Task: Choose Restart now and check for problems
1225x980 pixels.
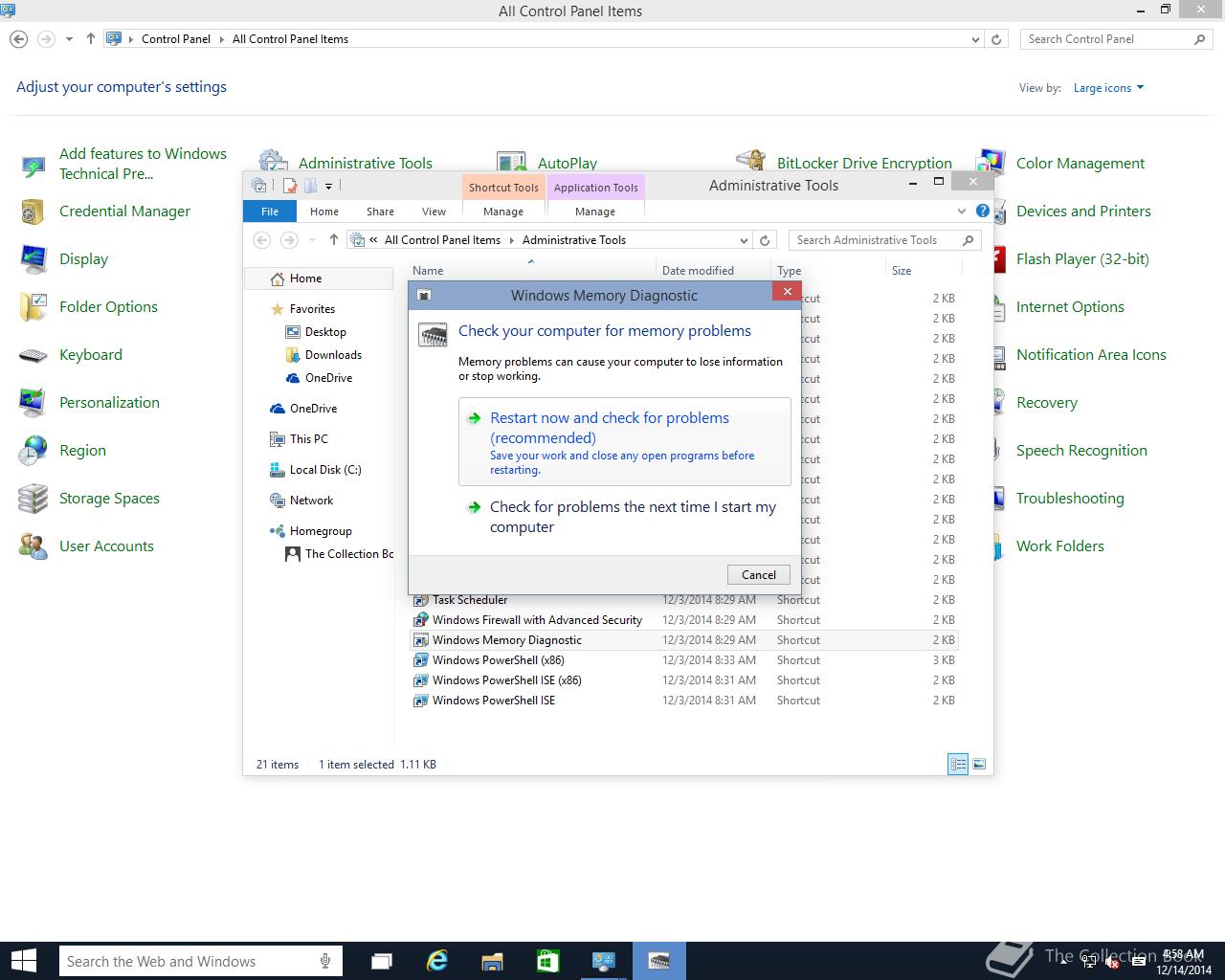Action: pyautogui.click(x=626, y=442)
